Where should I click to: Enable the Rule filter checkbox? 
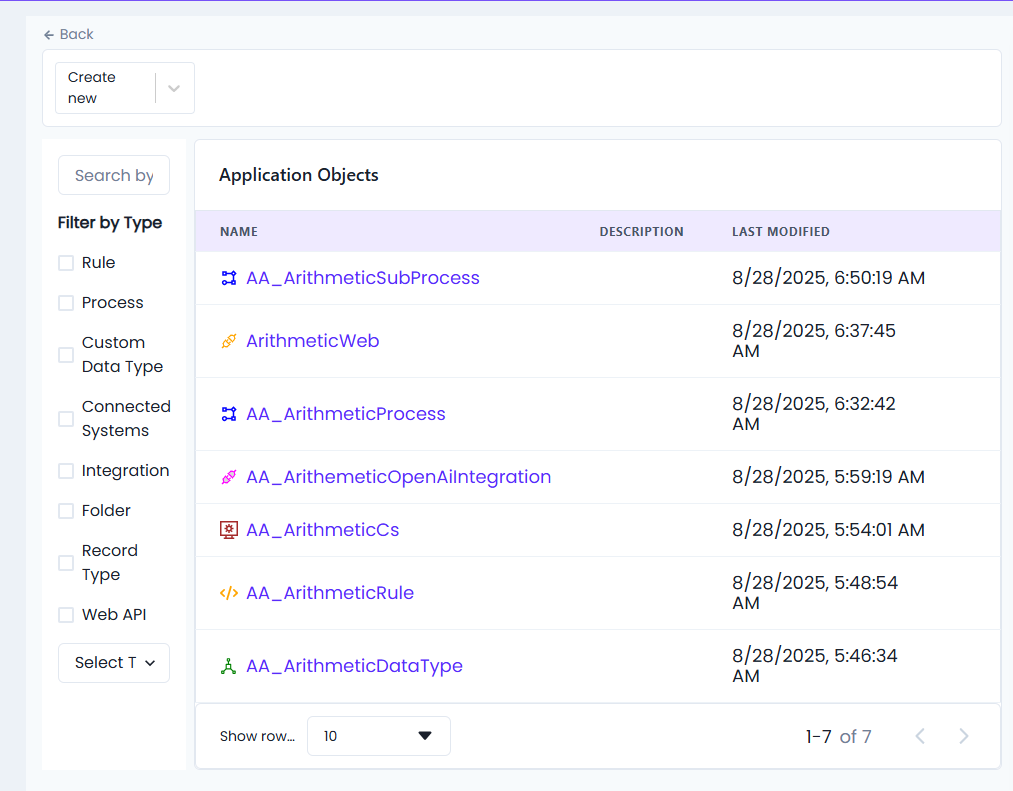tap(66, 263)
